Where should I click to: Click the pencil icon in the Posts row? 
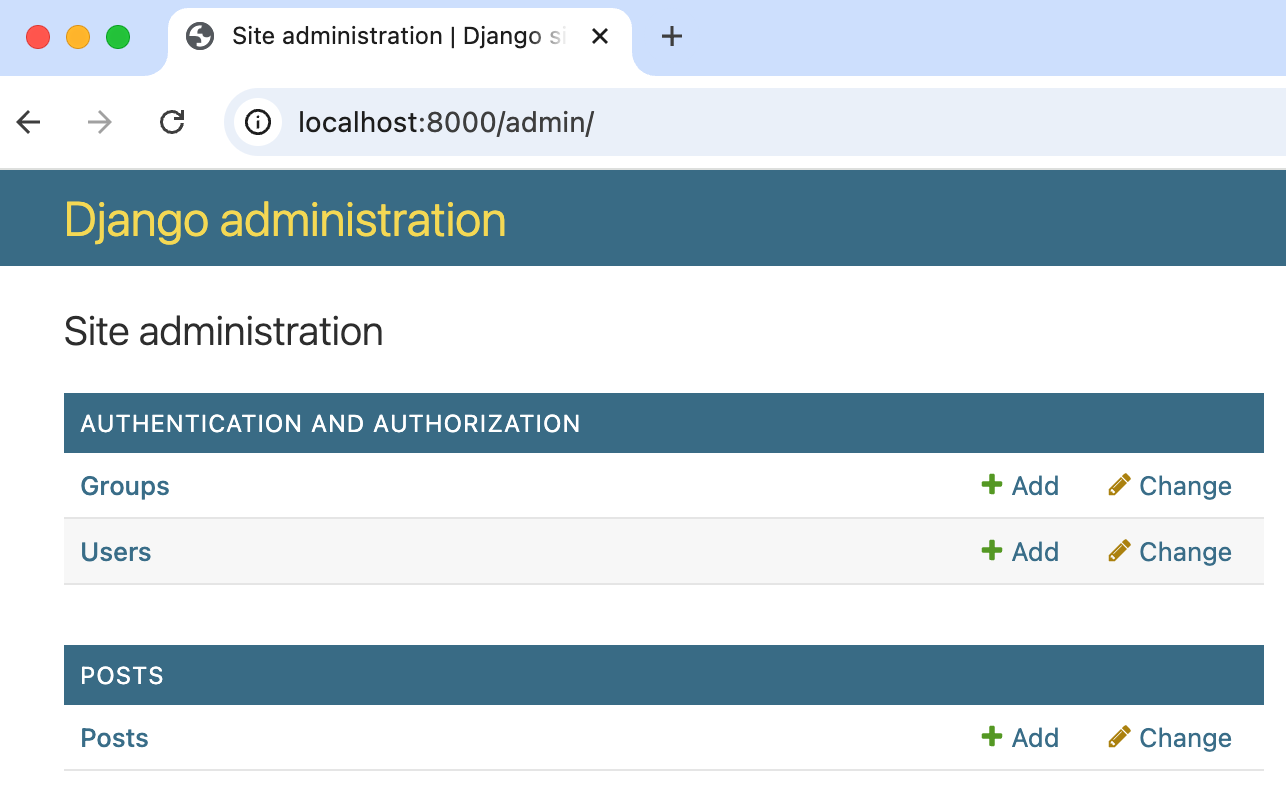1119,737
